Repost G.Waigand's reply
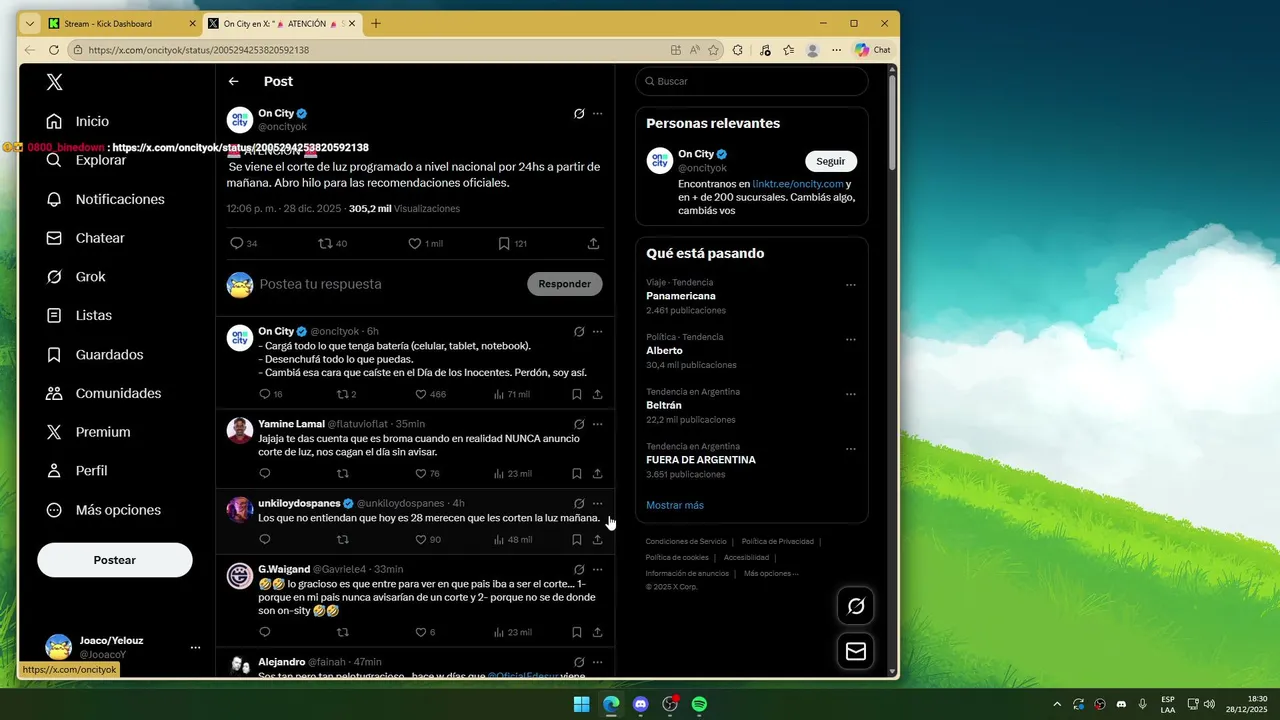Image resolution: width=1280 pixels, height=720 pixels. point(343,632)
